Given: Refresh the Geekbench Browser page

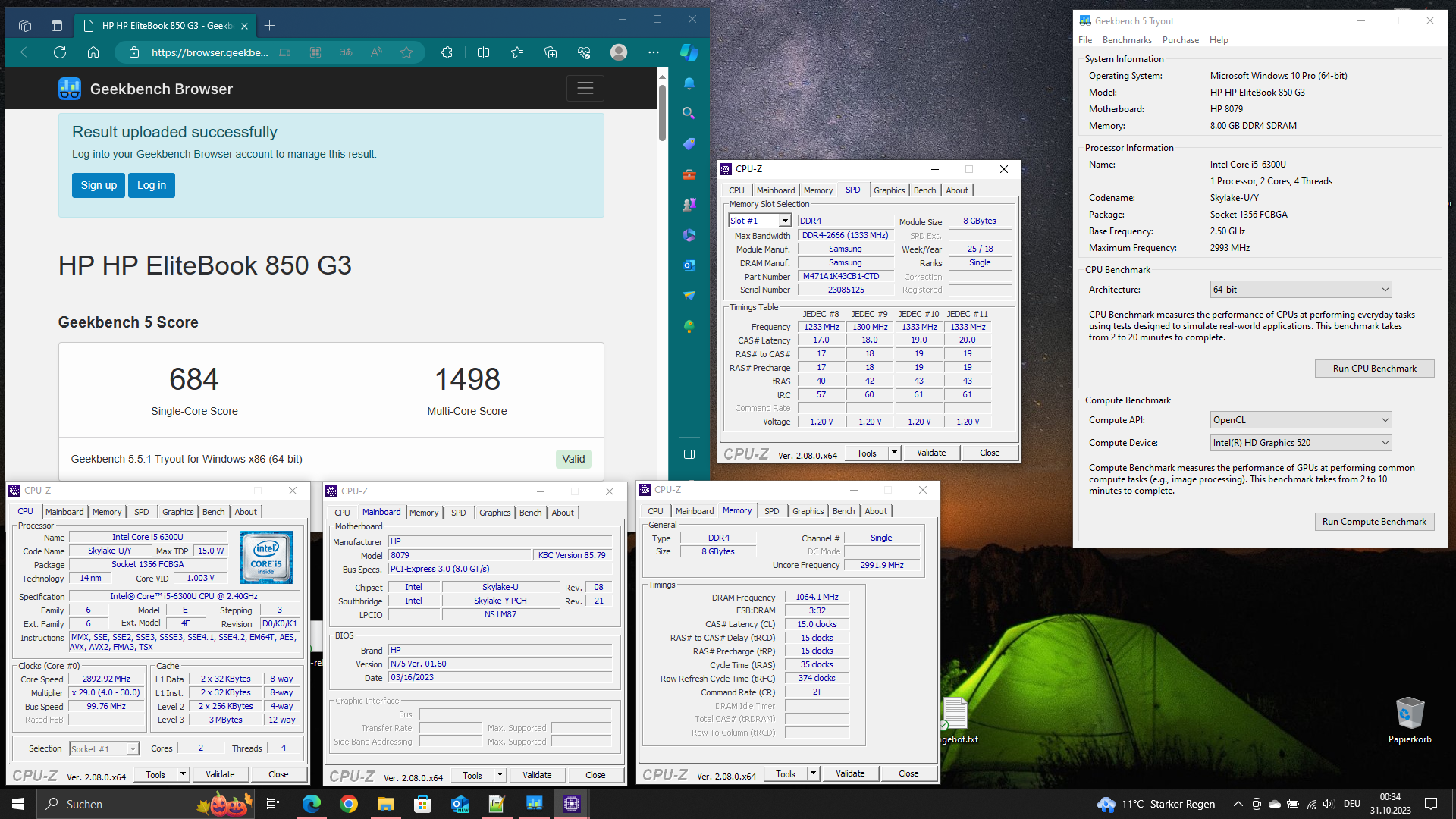Looking at the screenshot, I should pyautogui.click(x=60, y=52).
